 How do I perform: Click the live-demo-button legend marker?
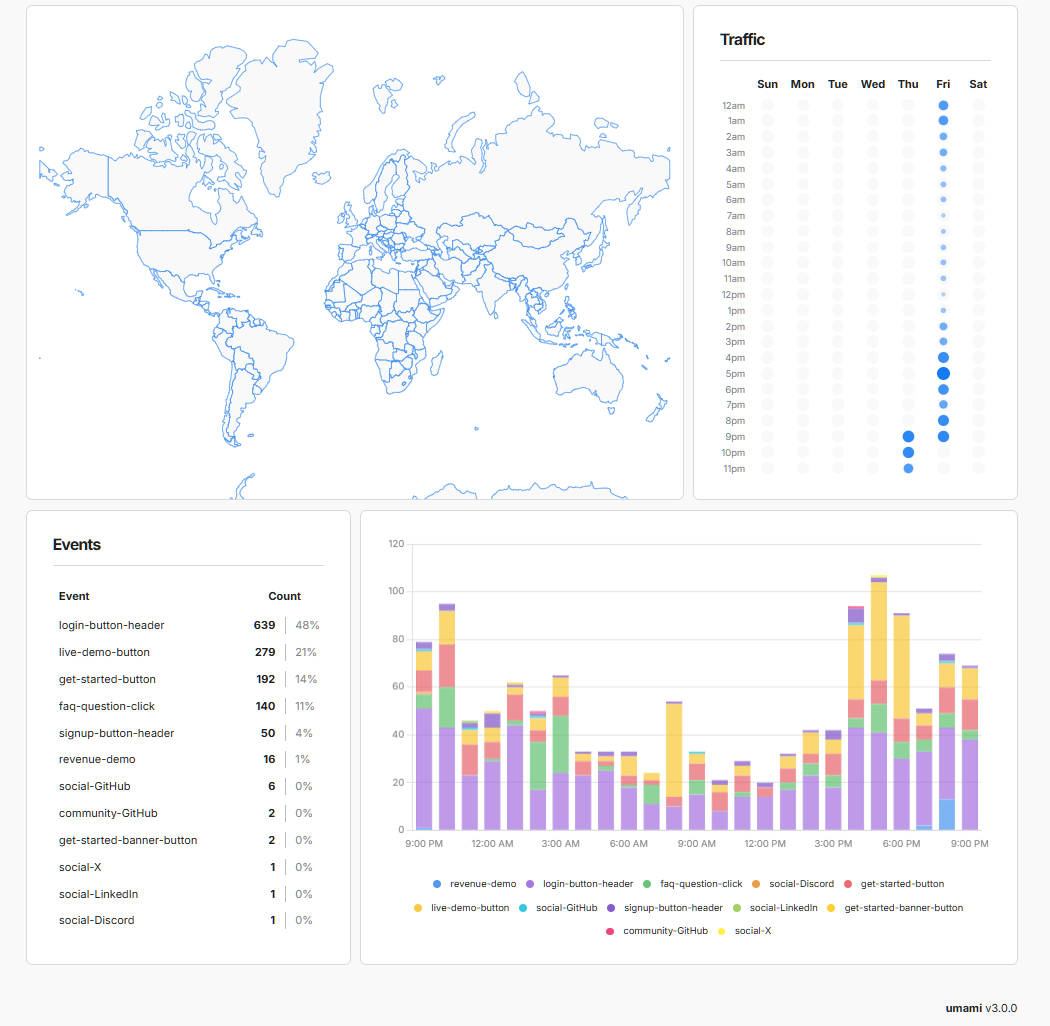pyautogui.click(x=417, y=908)
